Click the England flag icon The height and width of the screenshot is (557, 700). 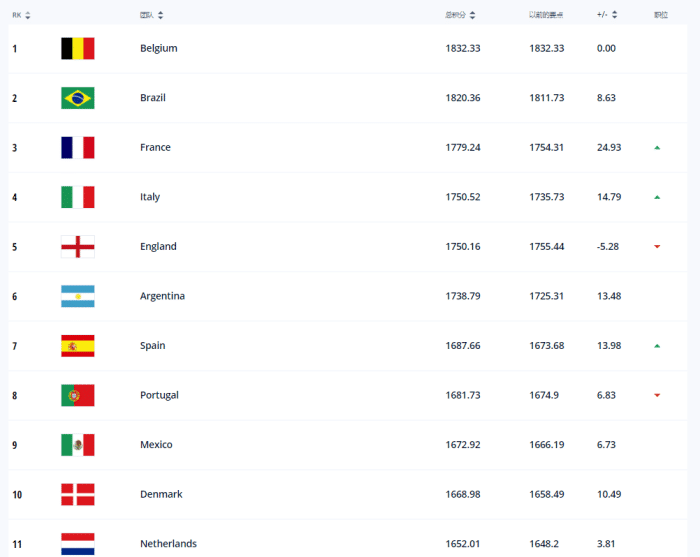pos(77,246)
